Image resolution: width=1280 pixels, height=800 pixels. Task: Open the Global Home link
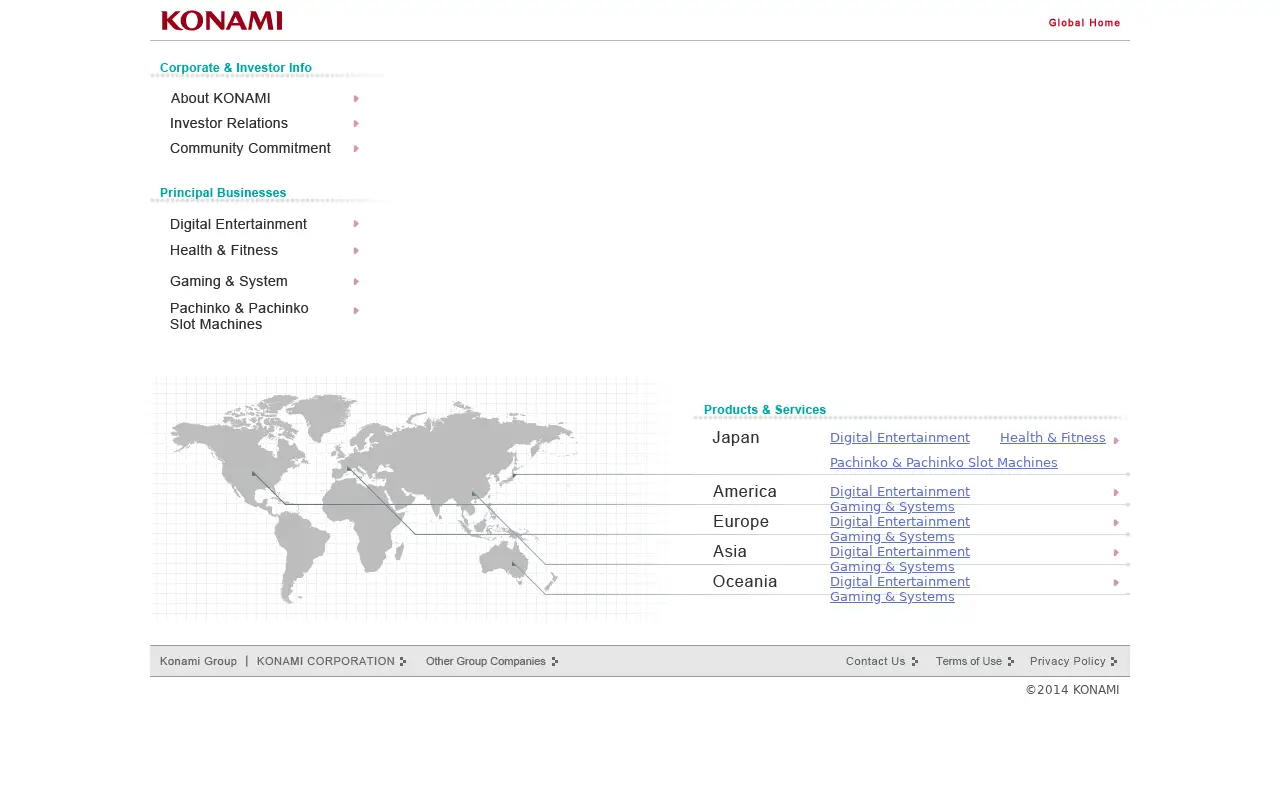(x=1084, y=23)
